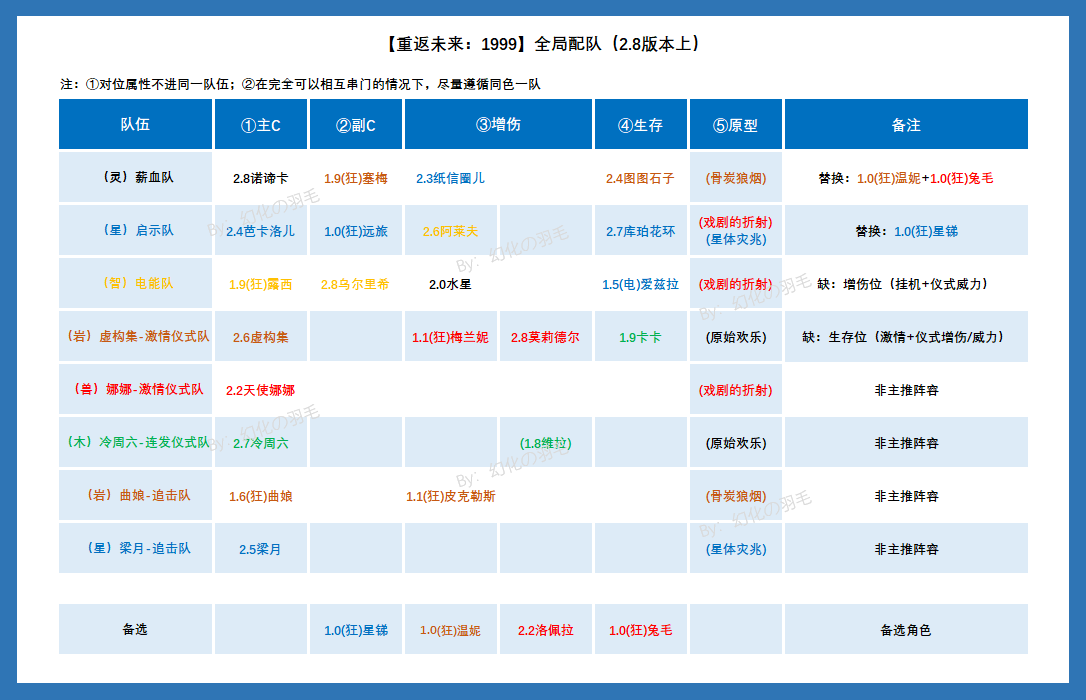Select the (灵)薪血队 team cell
1086x700 pixels.
[x=135, y=177]
